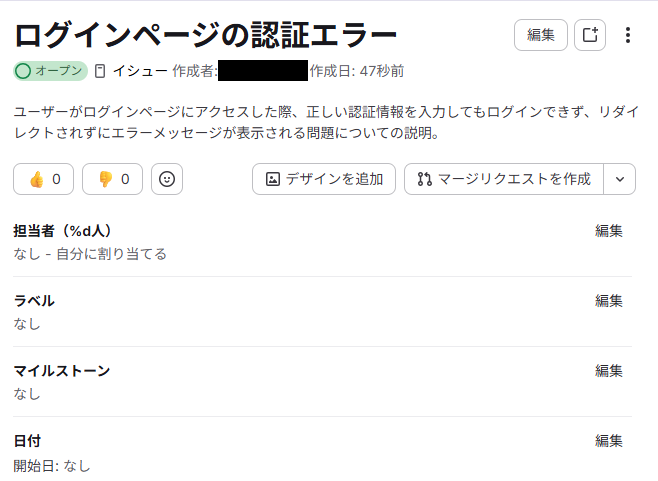Expand the マージリクエストを作成 dropdown arrow
The height and width of the screenshot is (481, 658).
click(x=620, y=179)
